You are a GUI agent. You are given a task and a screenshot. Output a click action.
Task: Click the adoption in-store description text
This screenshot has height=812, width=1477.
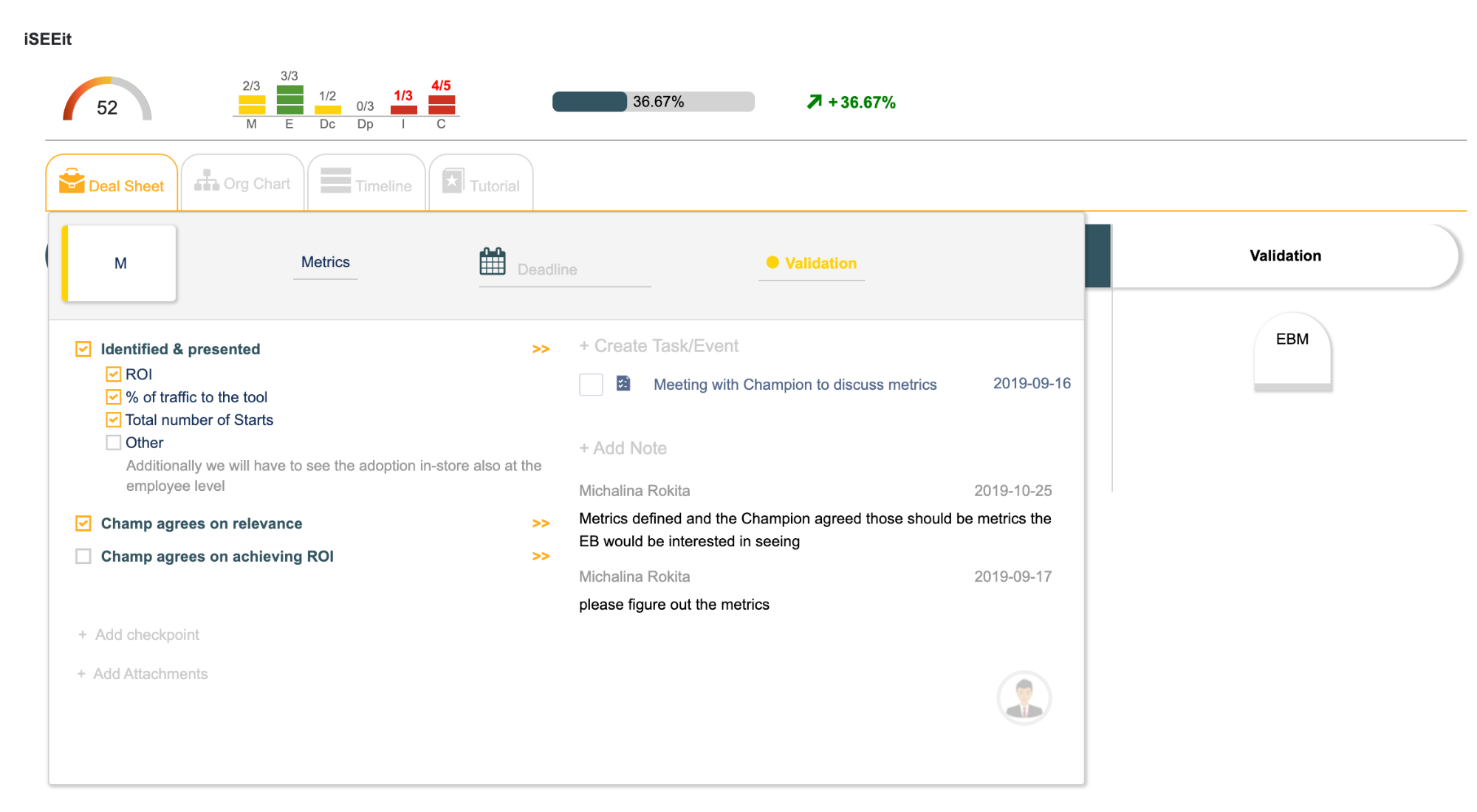pos(334,475)
